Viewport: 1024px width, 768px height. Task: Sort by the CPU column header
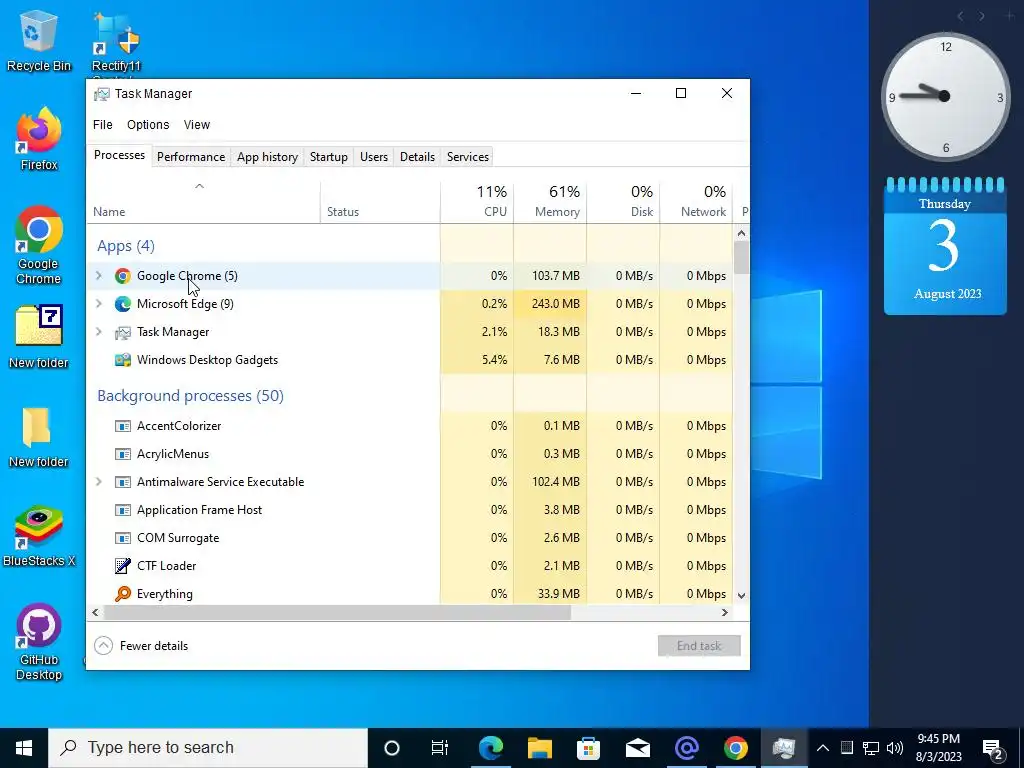coord(477,202)
